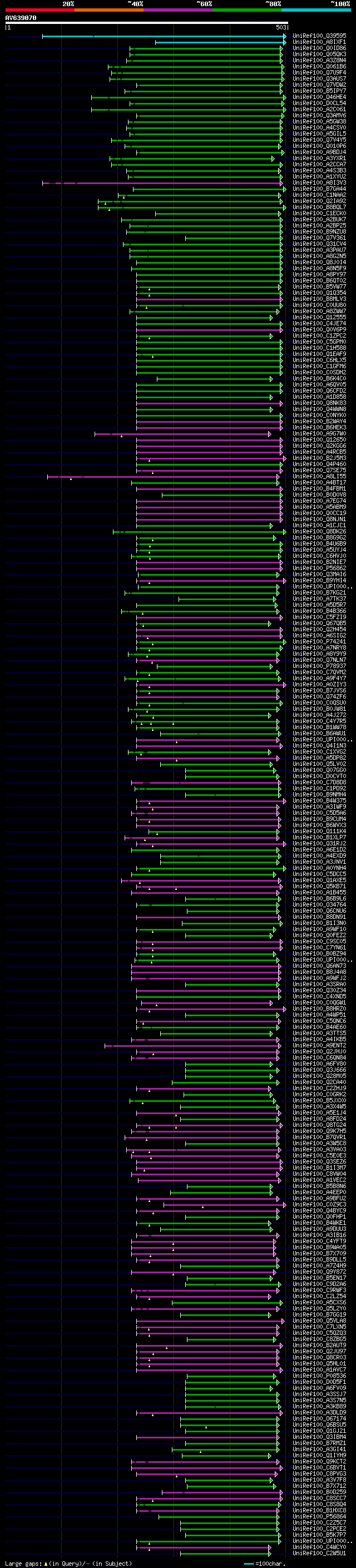This screenshot has height=1568, width=356.
Task: Select the label UniRef100_Q5VLA8
Action: click(319, 1320)
